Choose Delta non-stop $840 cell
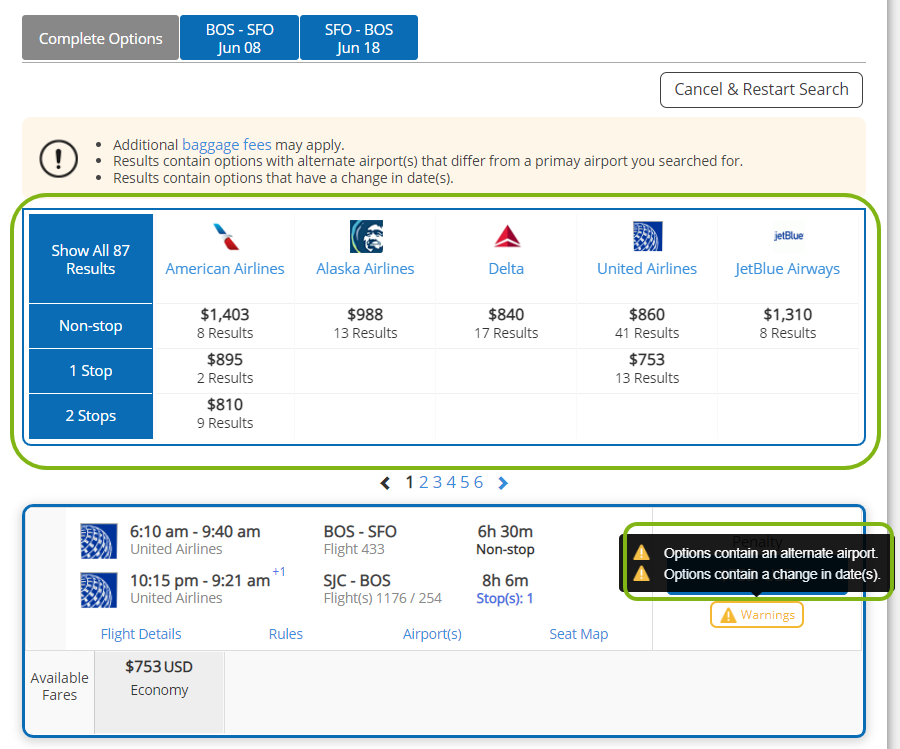 [x=506, y=323]
